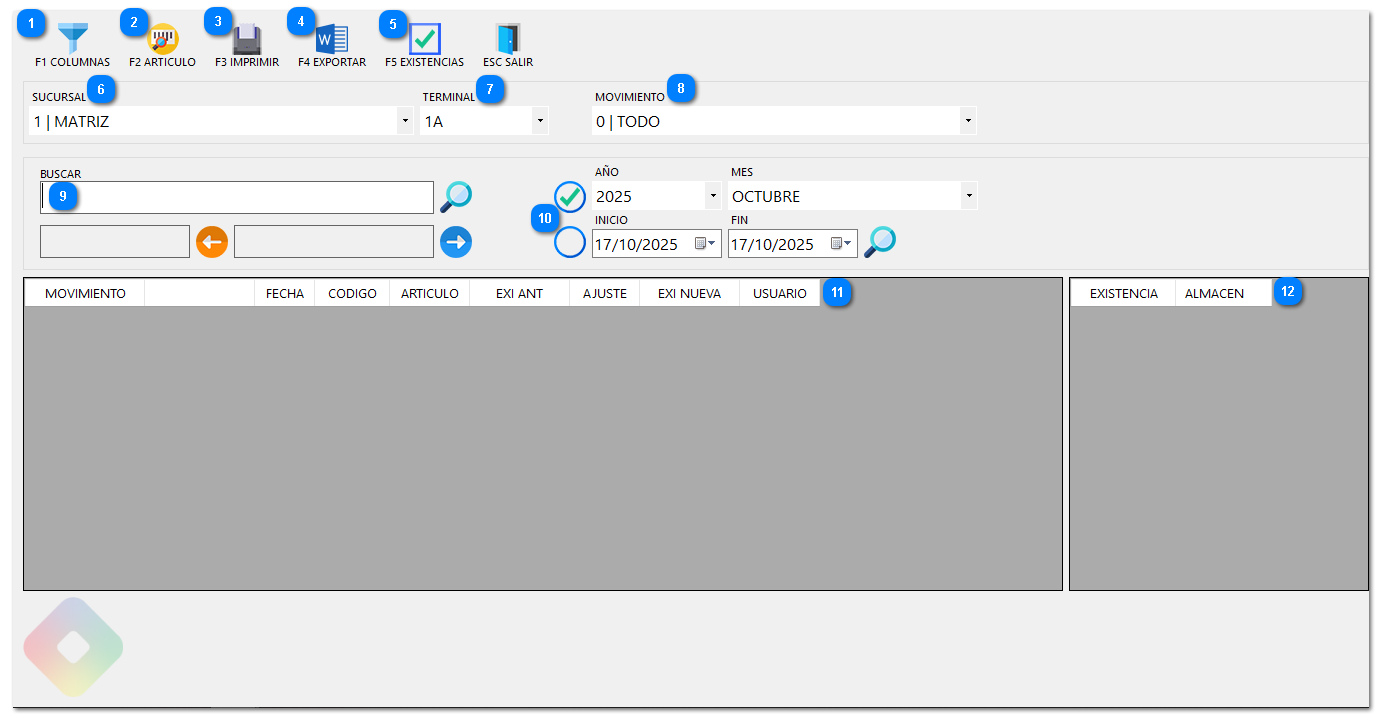1378x717 pixels.
Task: Exit using the ESC Salir door icon
Action: coord(508,40)
